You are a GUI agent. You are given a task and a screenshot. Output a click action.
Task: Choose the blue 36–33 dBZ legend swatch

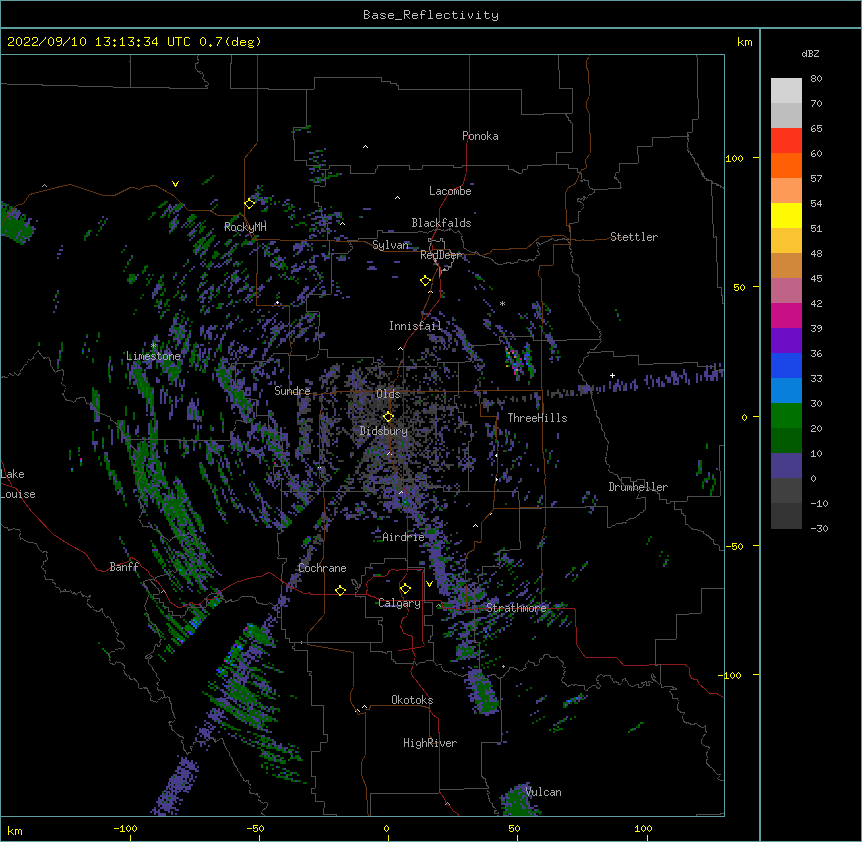786,366
